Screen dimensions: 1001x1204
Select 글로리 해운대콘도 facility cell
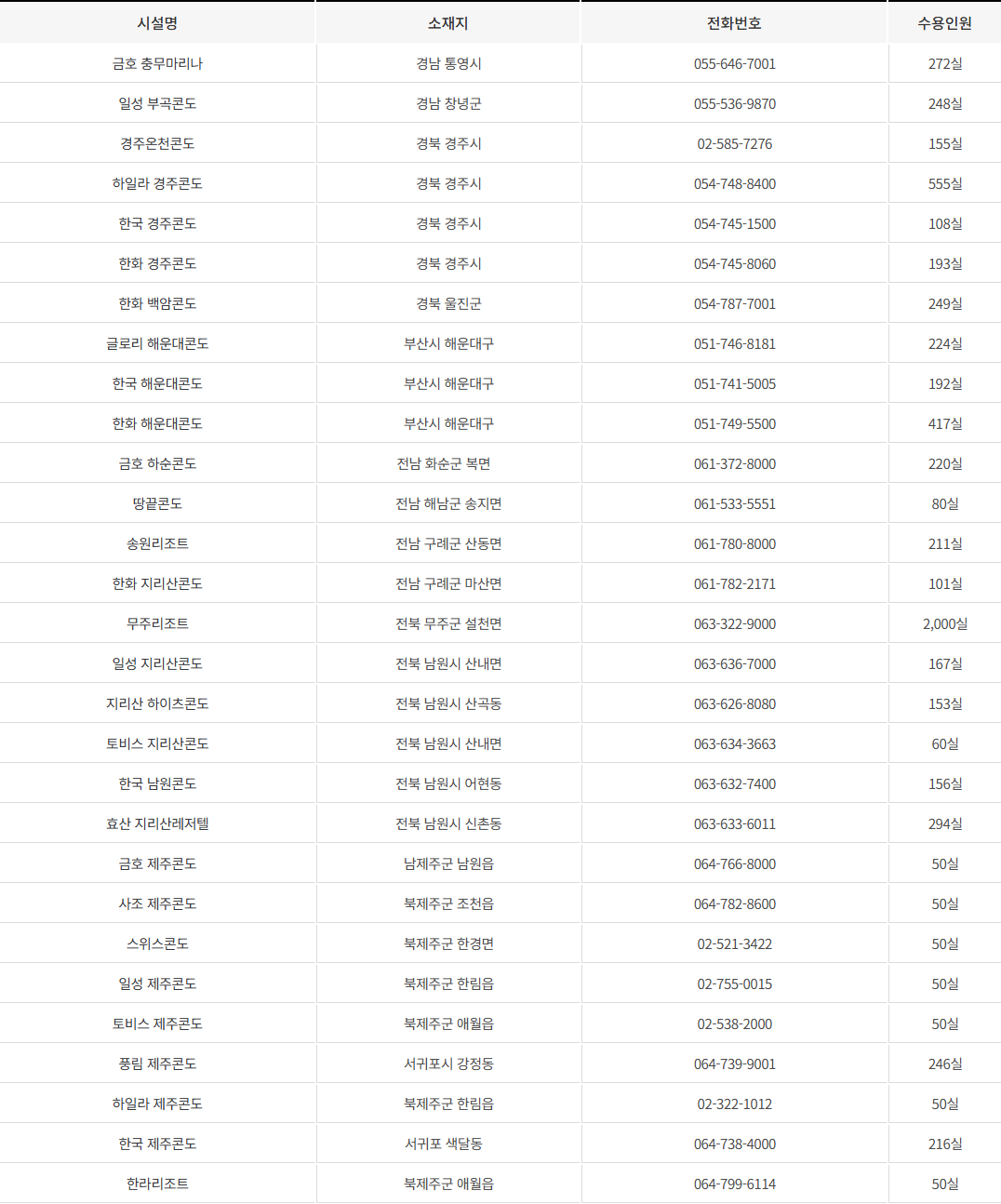point(157,343)
